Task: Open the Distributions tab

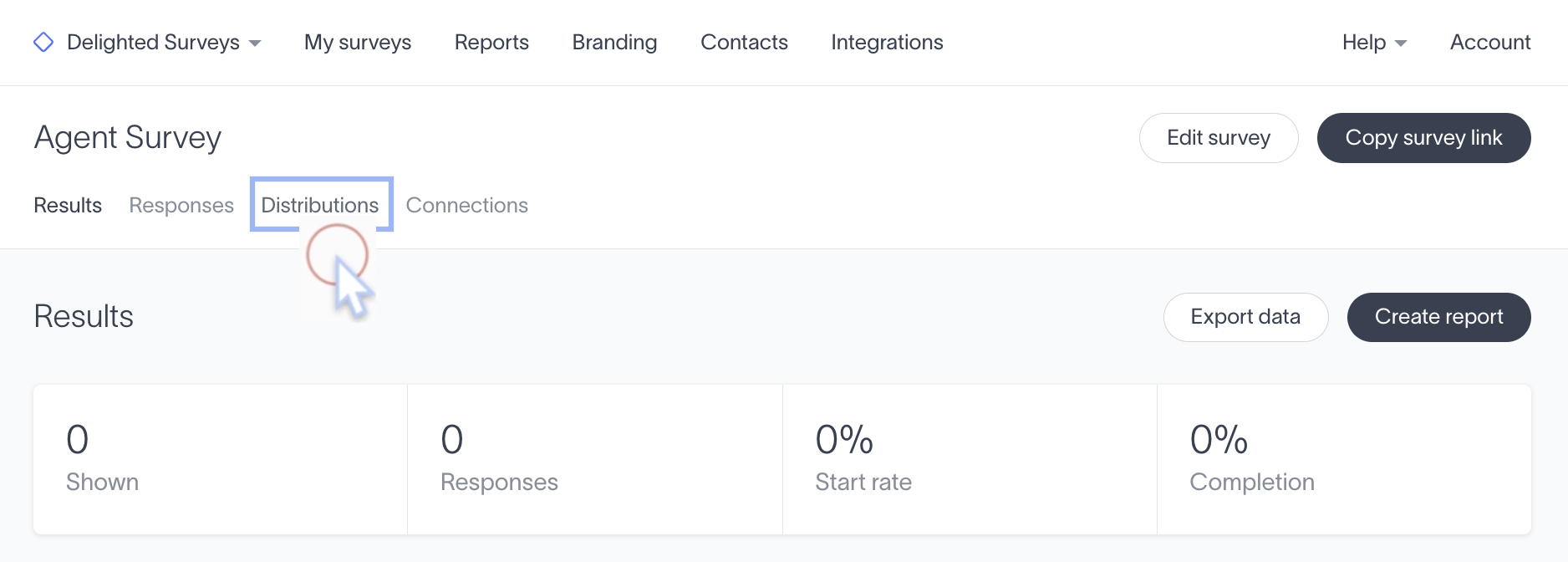Action: [320, 205]
